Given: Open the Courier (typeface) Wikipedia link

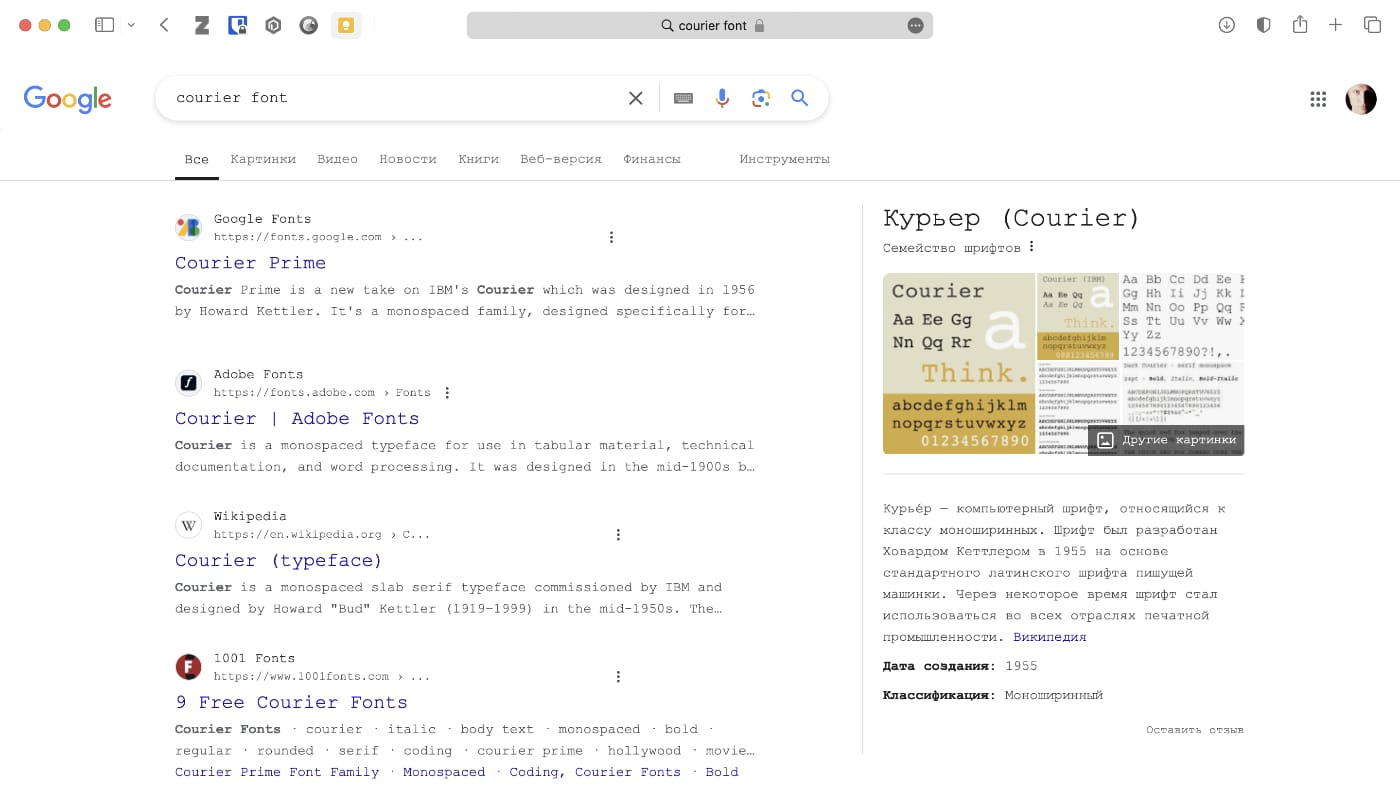Looking at the screenshot, I should point(278,561).
